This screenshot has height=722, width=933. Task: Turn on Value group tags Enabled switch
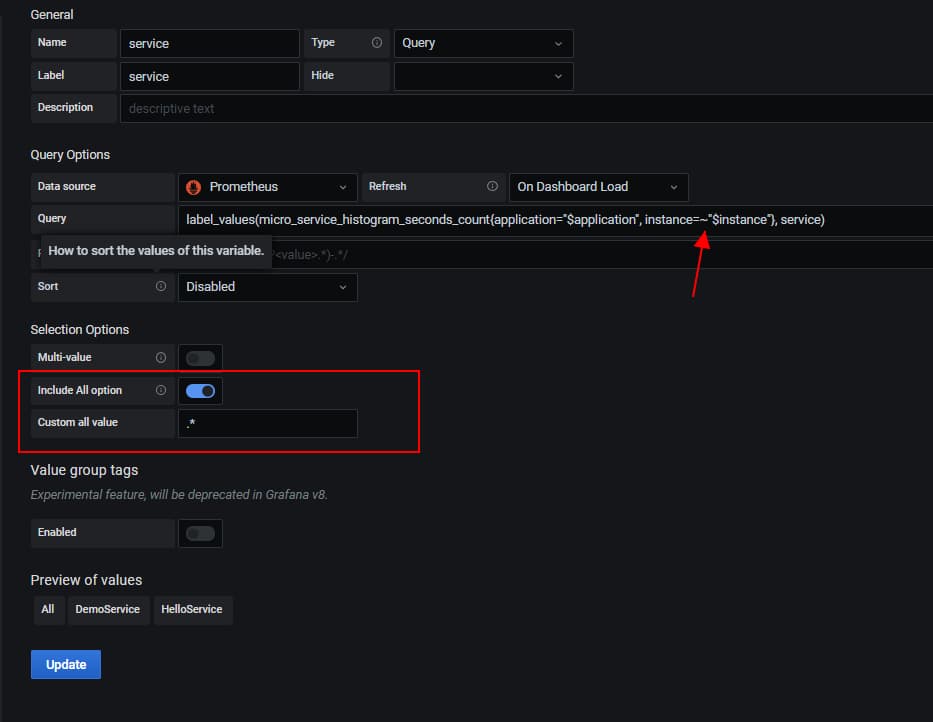[200, 533]
